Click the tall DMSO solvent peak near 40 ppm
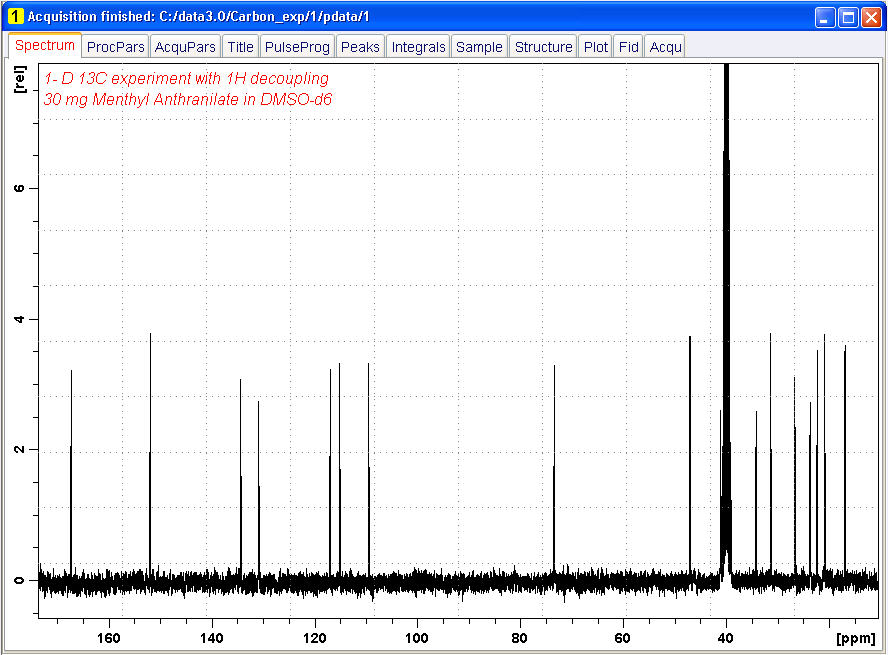Viewport: 888px width, 655px height. click(x=727, y=317)
